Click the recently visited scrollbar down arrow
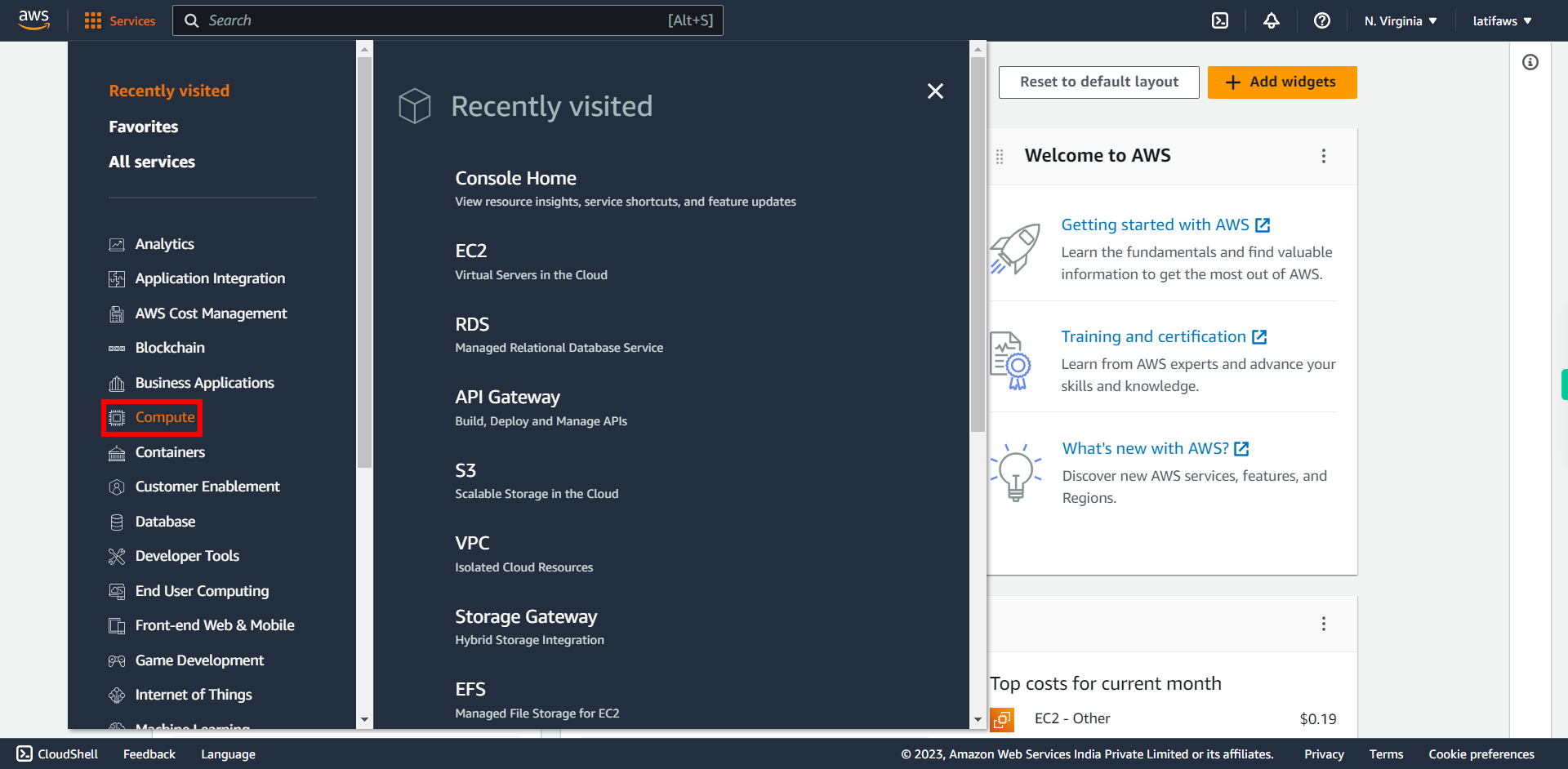This screenshot has width=1568, height=769. click(x=978, y=720)
